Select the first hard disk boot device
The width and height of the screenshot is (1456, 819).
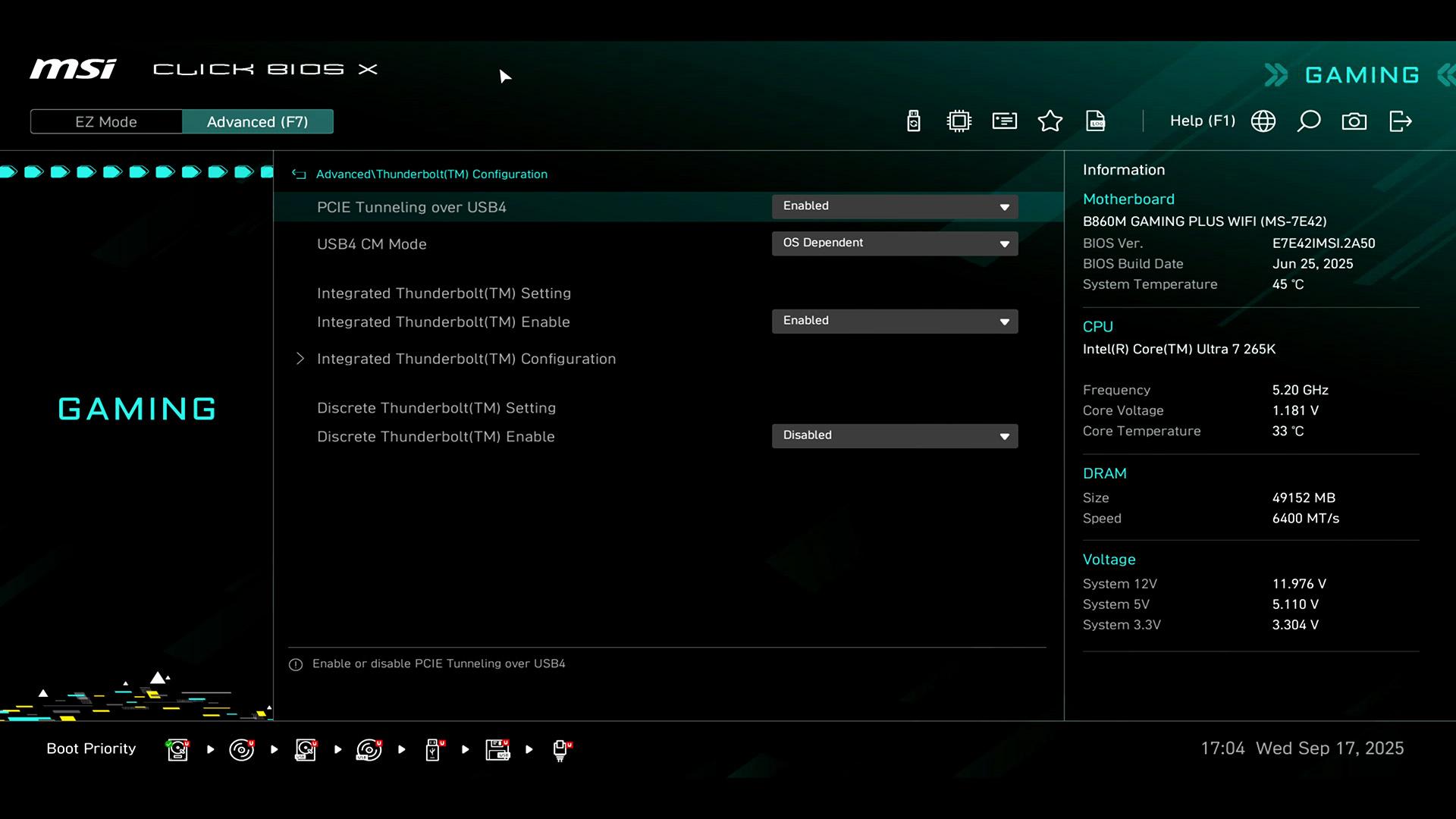click(177, 749)
